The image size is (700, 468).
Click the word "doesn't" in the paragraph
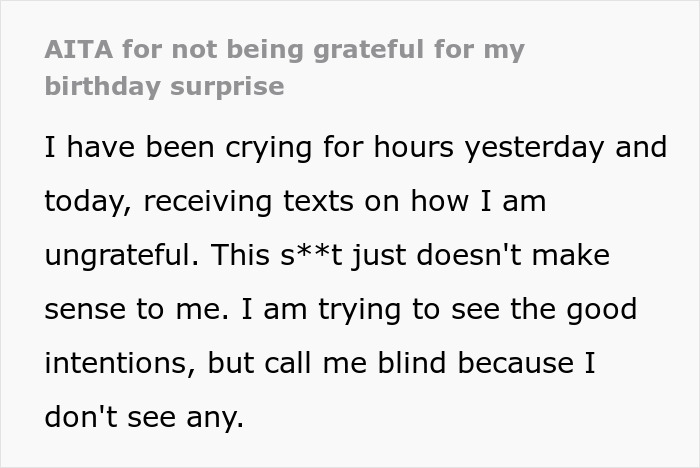(x=483, y=255)
